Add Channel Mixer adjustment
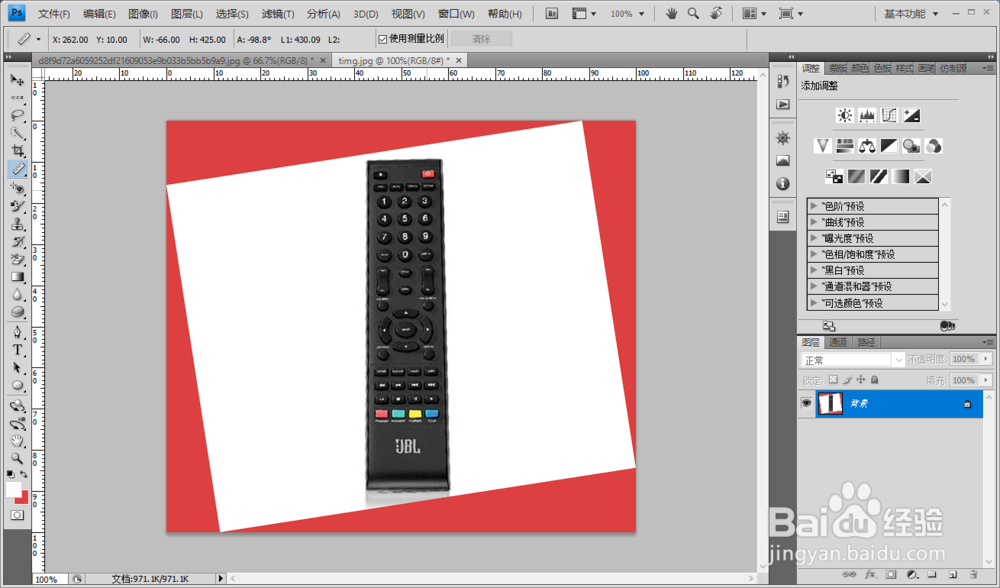Image resolution: width=1000 pixels, height=588 pixels. point(934,146)
